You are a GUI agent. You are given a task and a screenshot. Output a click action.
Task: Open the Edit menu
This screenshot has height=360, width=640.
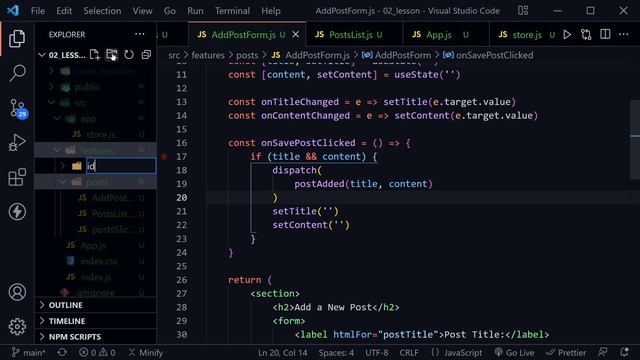pos(64,11)
